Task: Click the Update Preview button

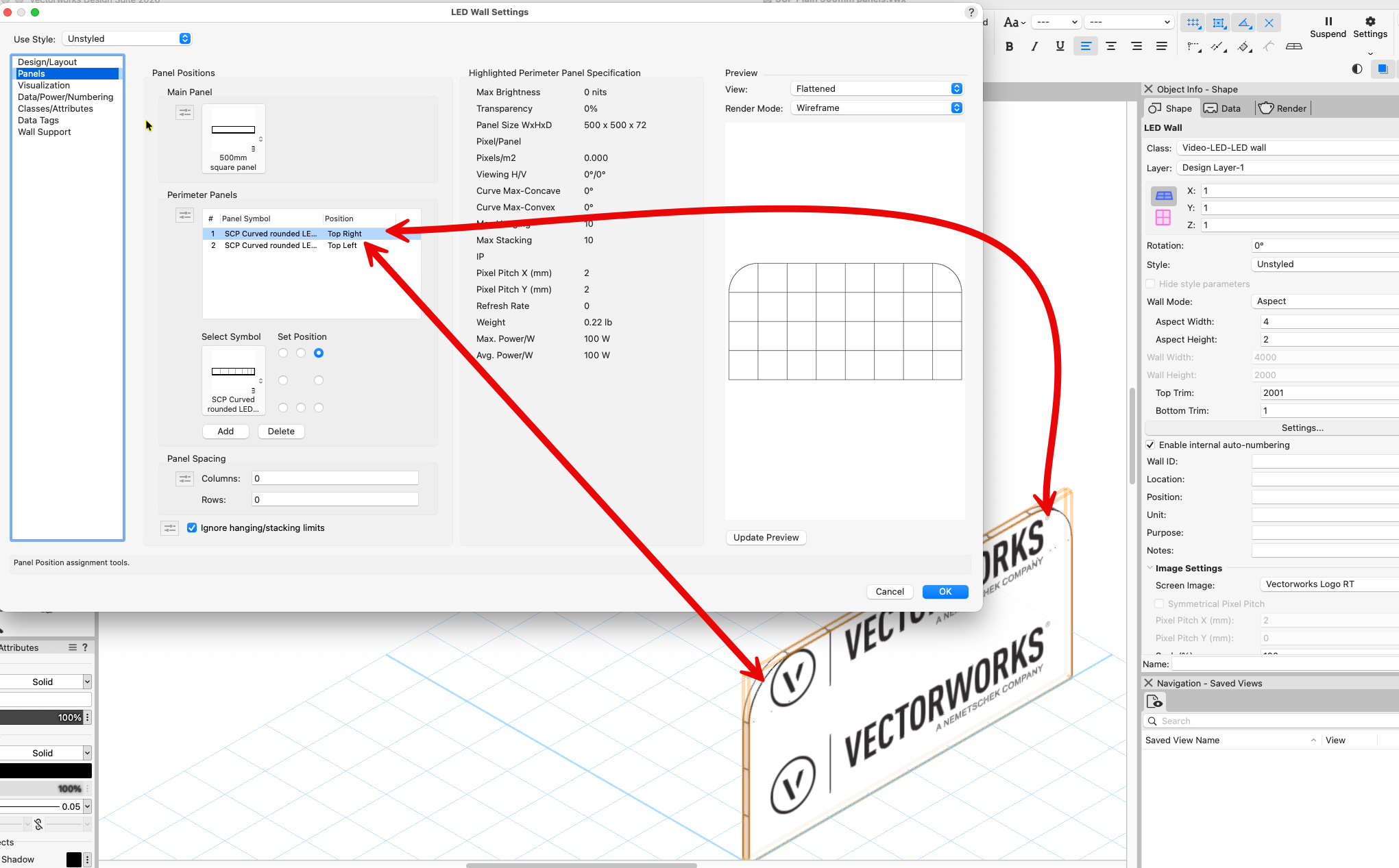Action: 766,538
